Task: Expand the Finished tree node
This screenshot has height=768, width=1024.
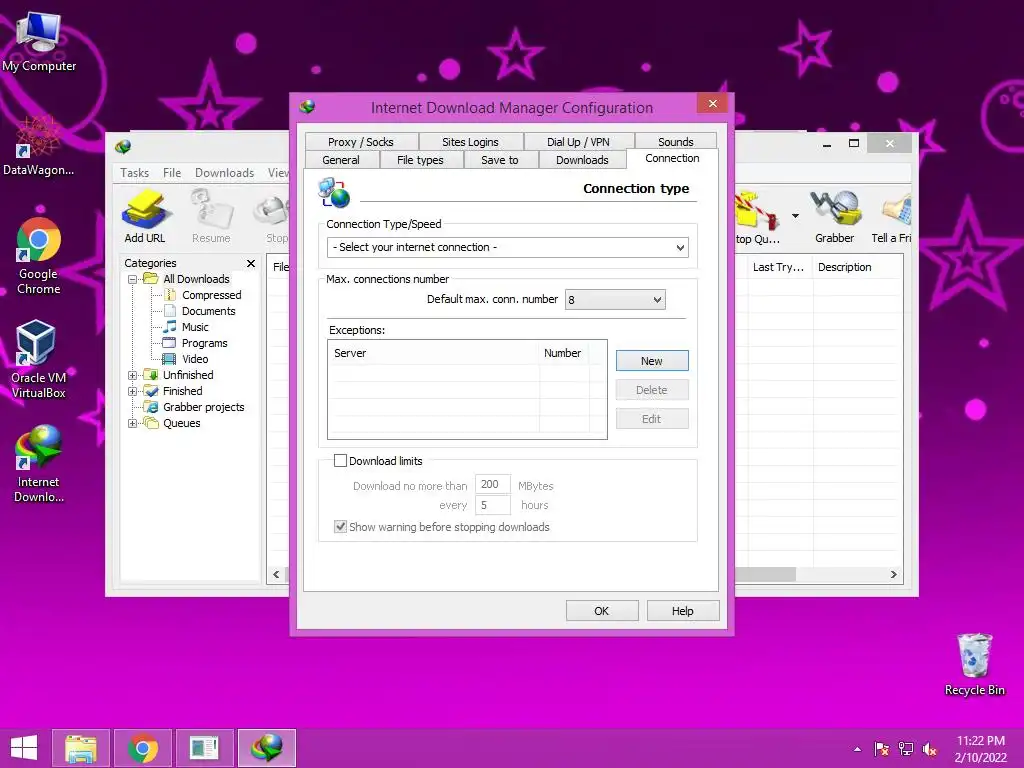Action: coord(133,392)
